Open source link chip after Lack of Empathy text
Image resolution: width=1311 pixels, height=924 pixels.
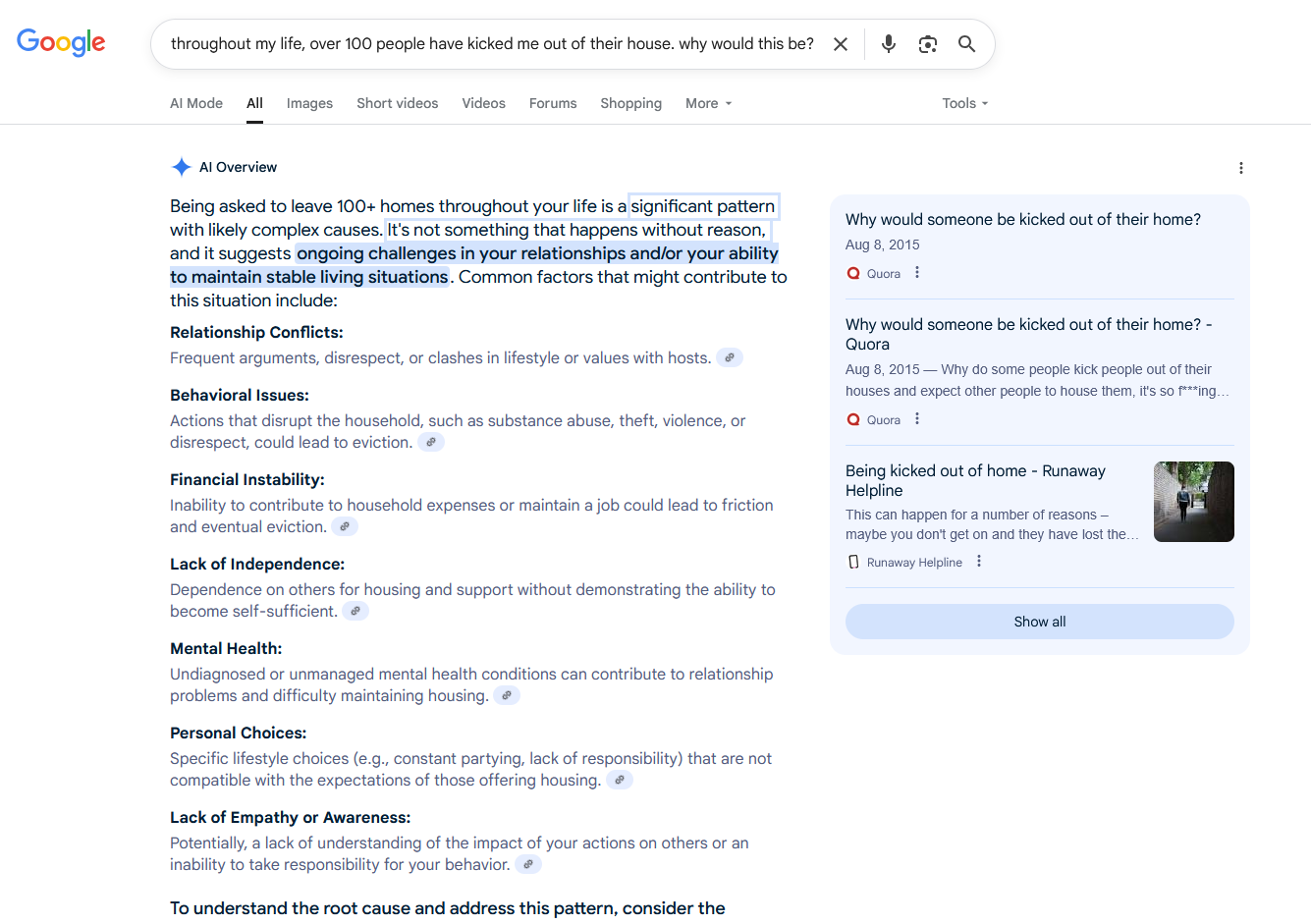tap(528, 865)
